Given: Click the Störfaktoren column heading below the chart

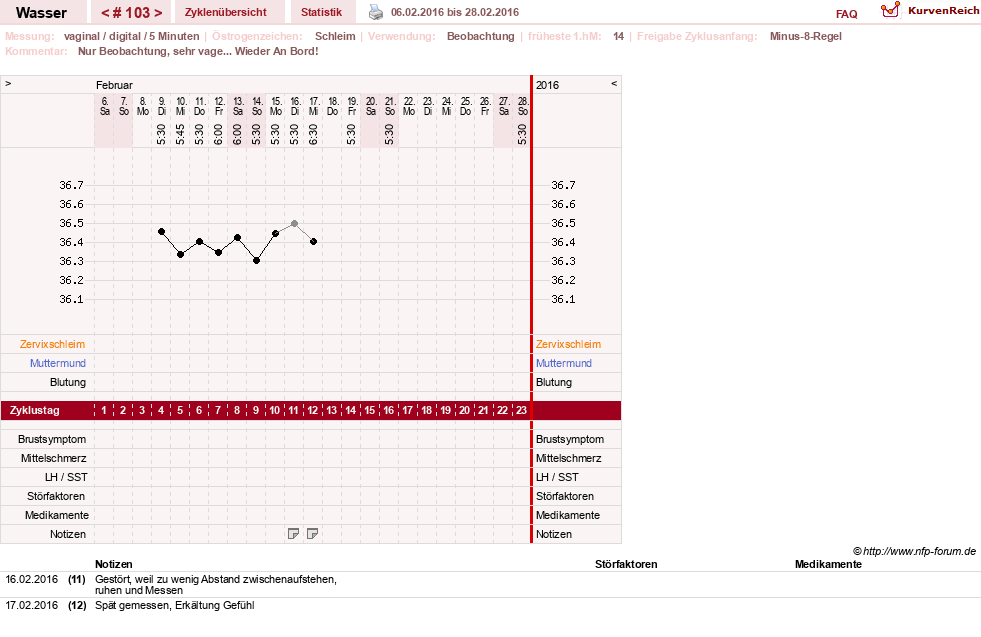Looking at the screenshot, I should 626,564.
